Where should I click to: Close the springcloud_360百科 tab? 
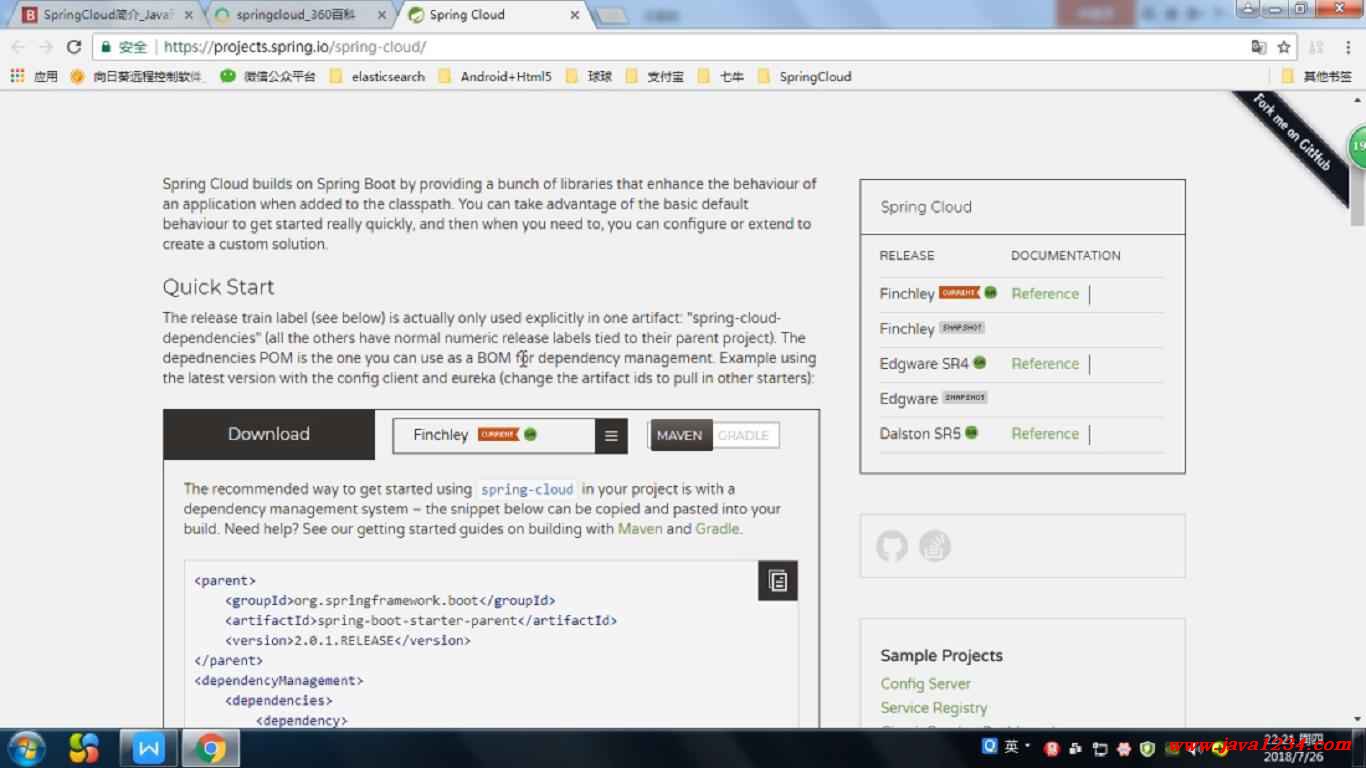click(381, 15)
